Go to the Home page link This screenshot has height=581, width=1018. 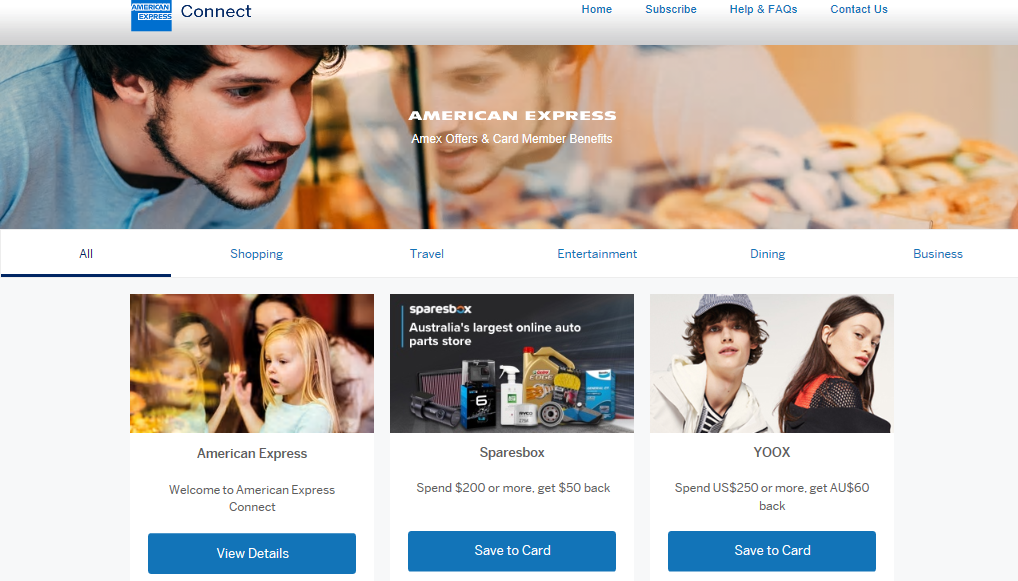click(x=597, y=9)
